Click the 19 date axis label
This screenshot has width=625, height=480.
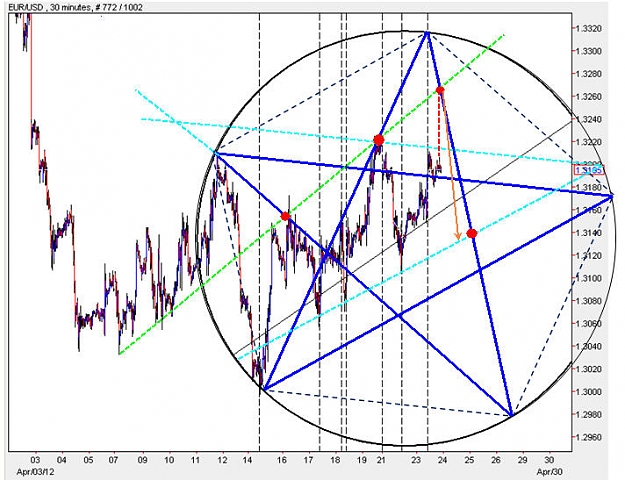click(x=362, y=460)
